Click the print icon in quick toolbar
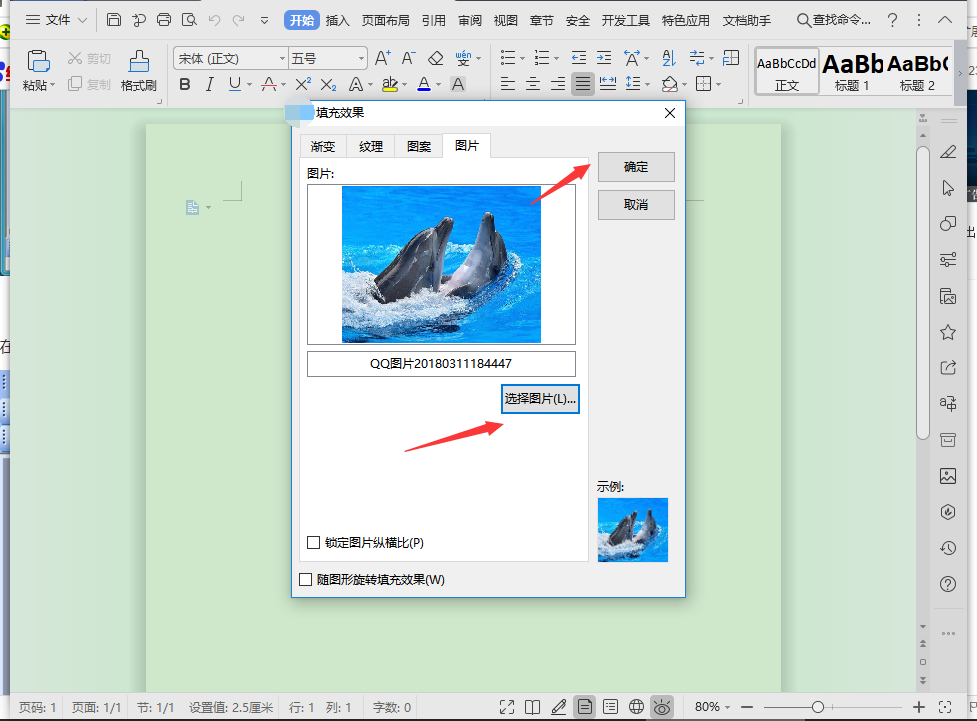Viewport: 977px width, 721px height. click(164, 20)
